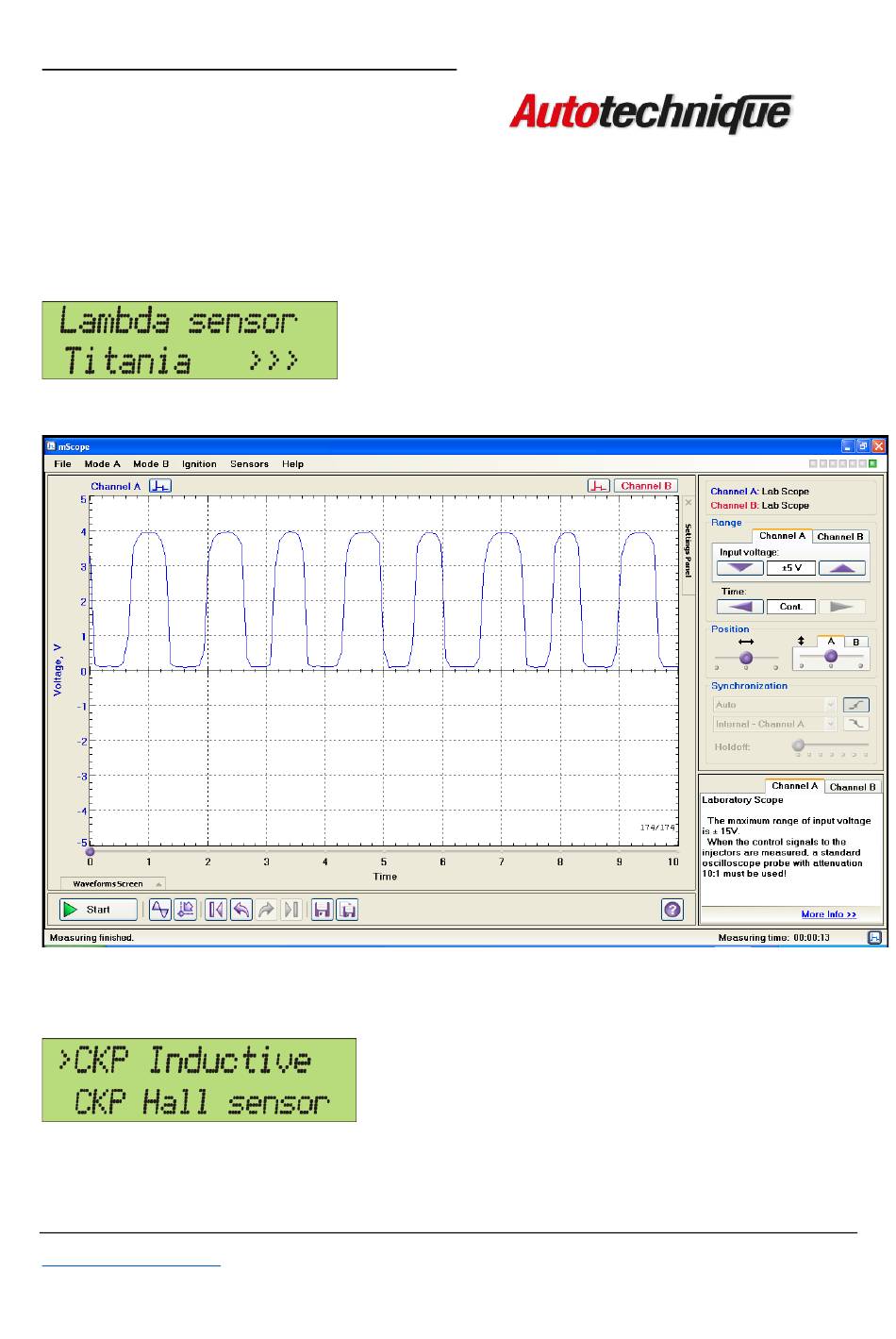This screenshot has width=896, height=1339.
Task: Click the Channel B: Lab Scope text
Action: point(759,506)
